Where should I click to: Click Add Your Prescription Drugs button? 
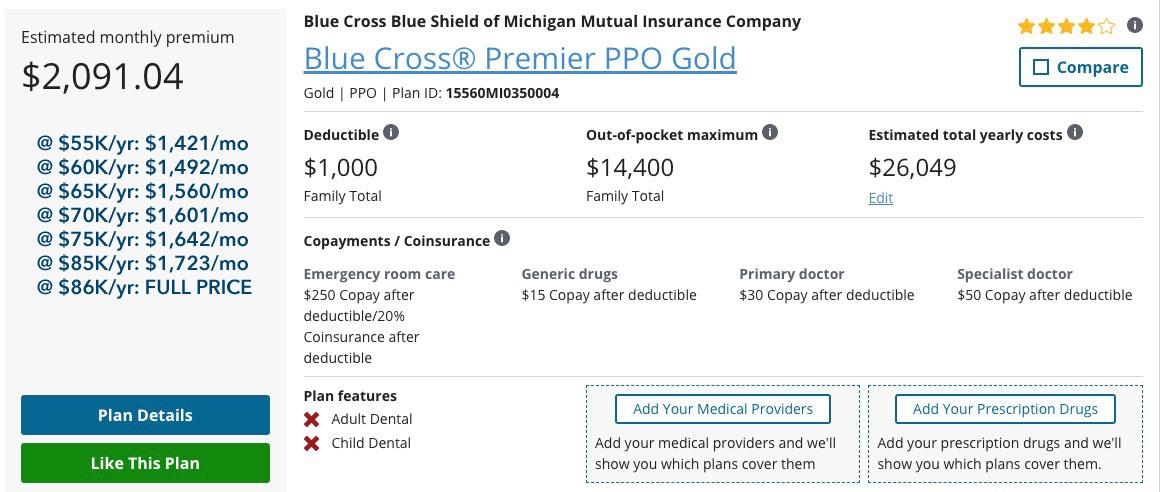coord(1005,409)
